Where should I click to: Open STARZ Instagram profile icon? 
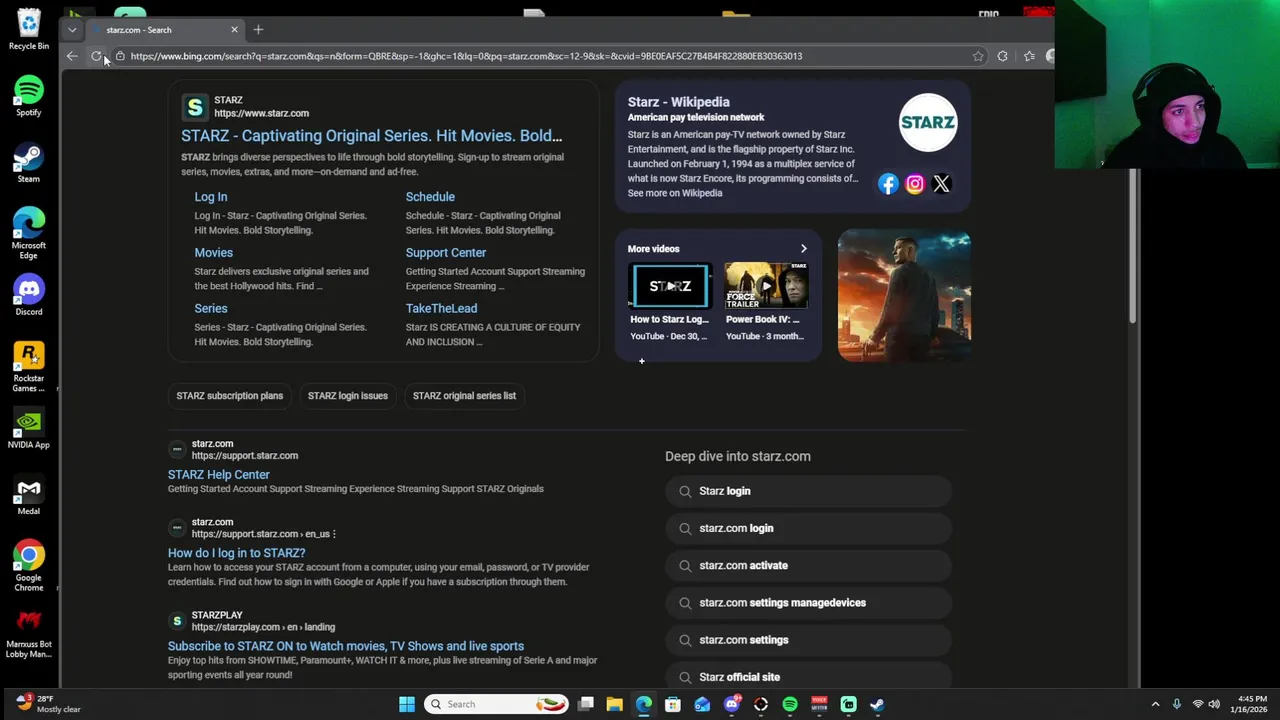click(915, 183)
